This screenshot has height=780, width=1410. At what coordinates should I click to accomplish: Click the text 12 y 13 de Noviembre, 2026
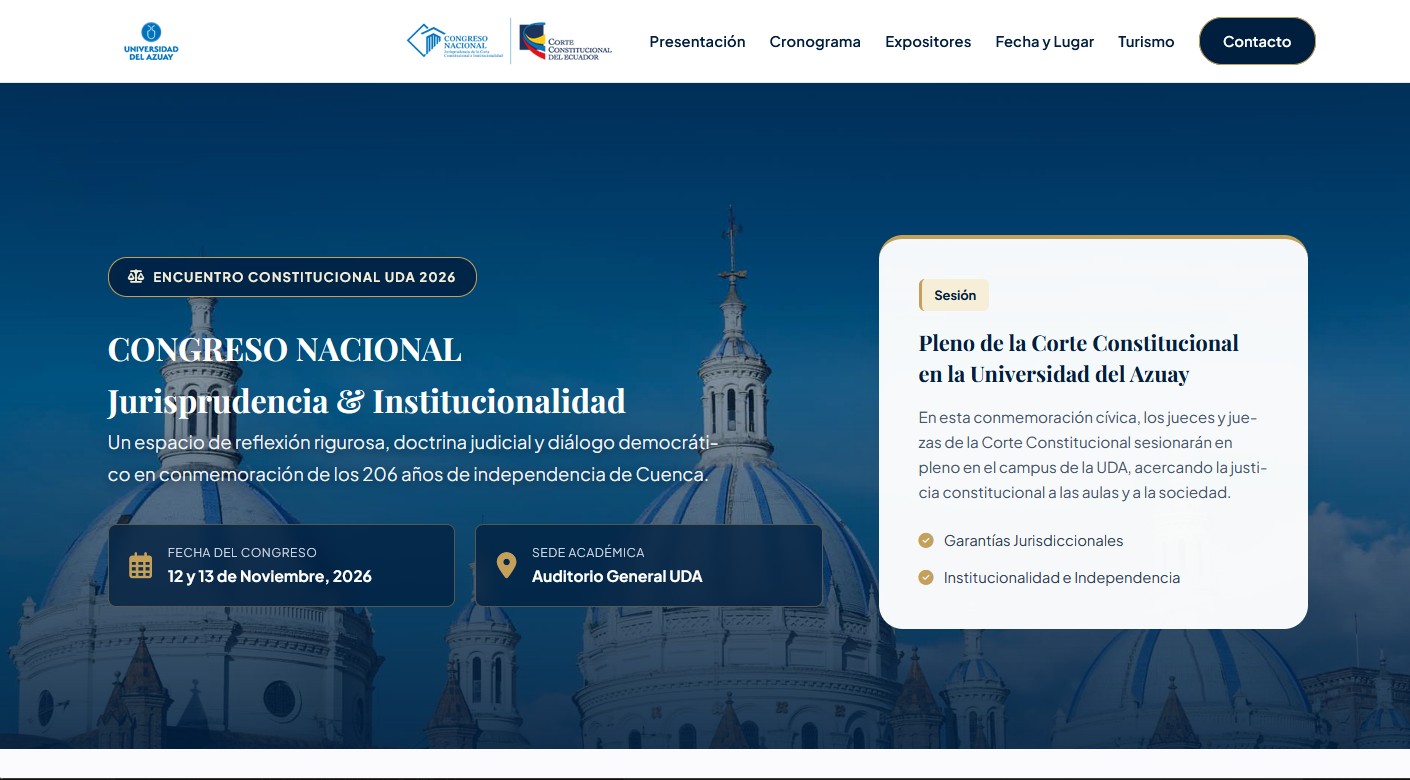point(270,576)
